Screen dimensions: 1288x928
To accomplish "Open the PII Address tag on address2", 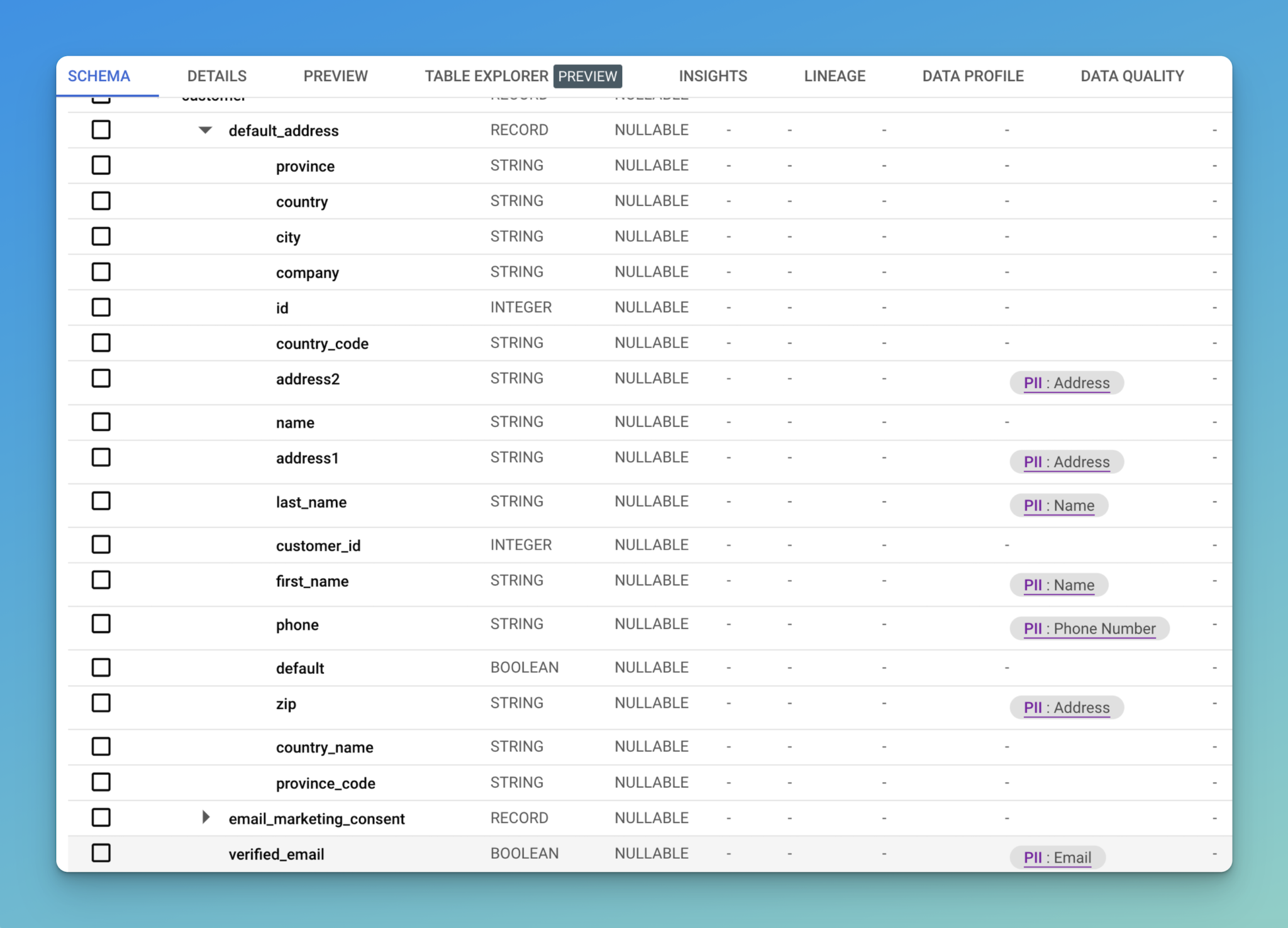I will (1066, 382).
